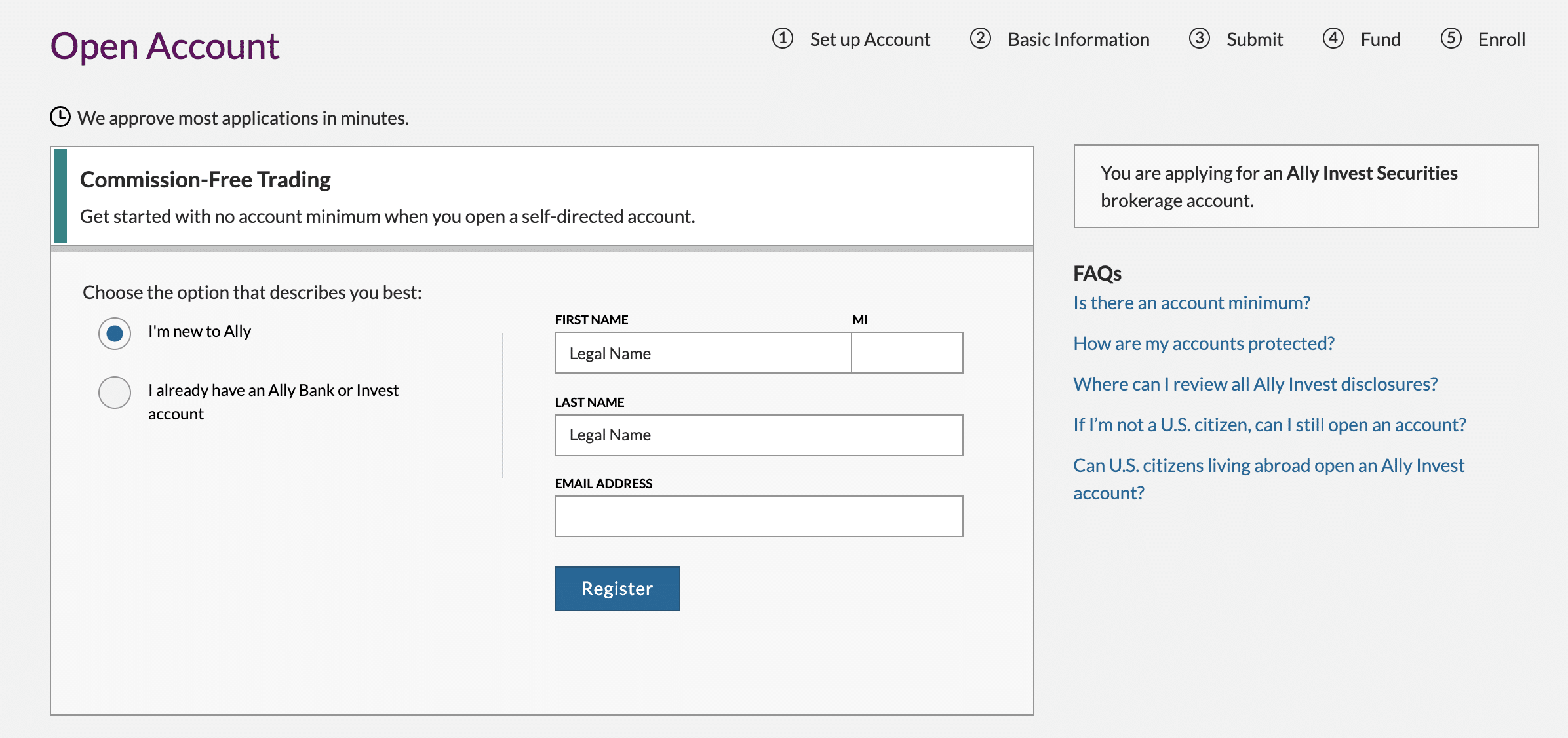1568x738 pixels.
Task: Focus the First Name input field
Action: pos(703,353)
